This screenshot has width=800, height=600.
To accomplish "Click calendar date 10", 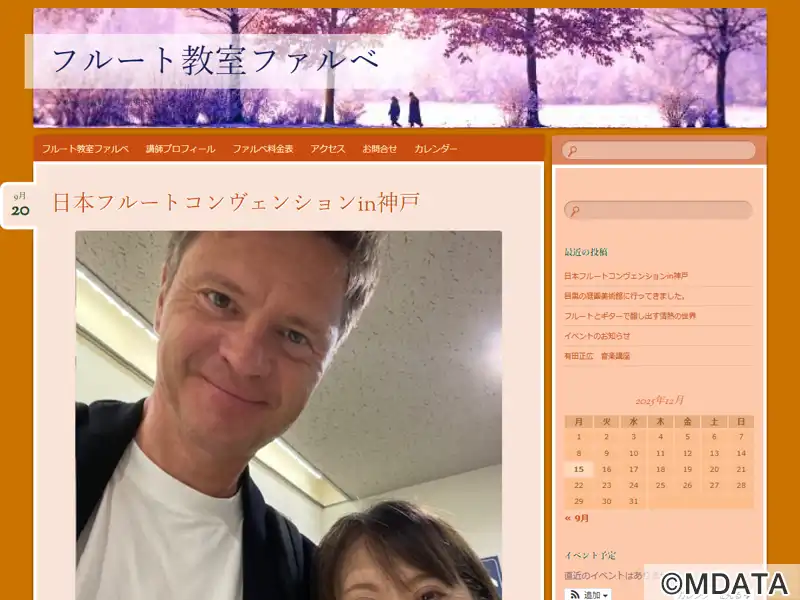I will pos(633,454).
